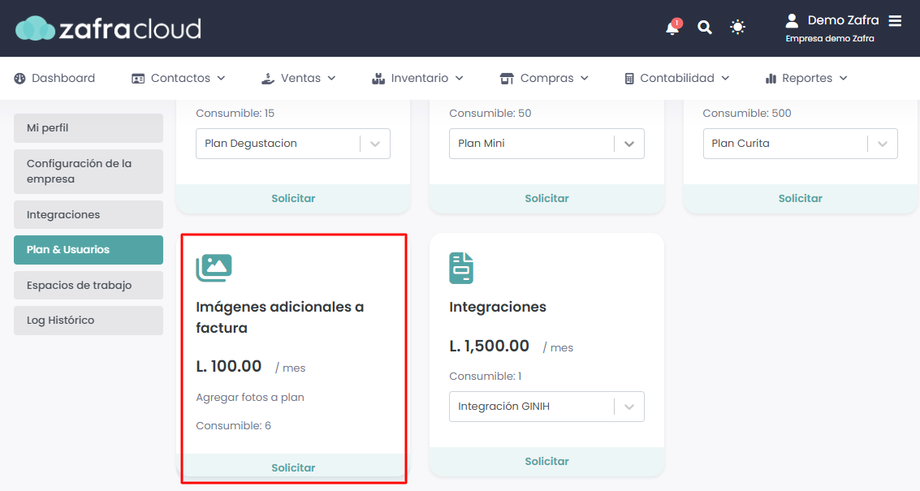Screen dimensions: 920x491
Task: Click the Consumible: 15 text
Action: click(x=235, y=113)
